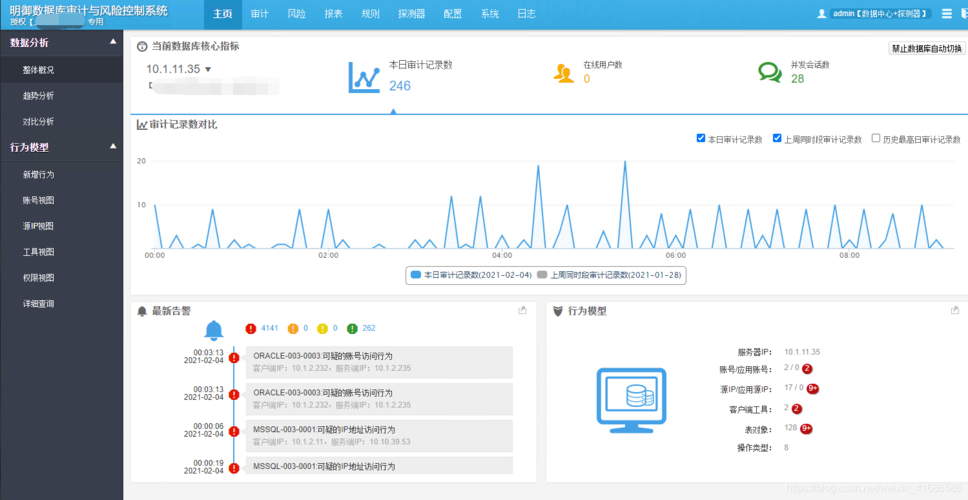Click the red alert icon beside 4141

(250, 328)
